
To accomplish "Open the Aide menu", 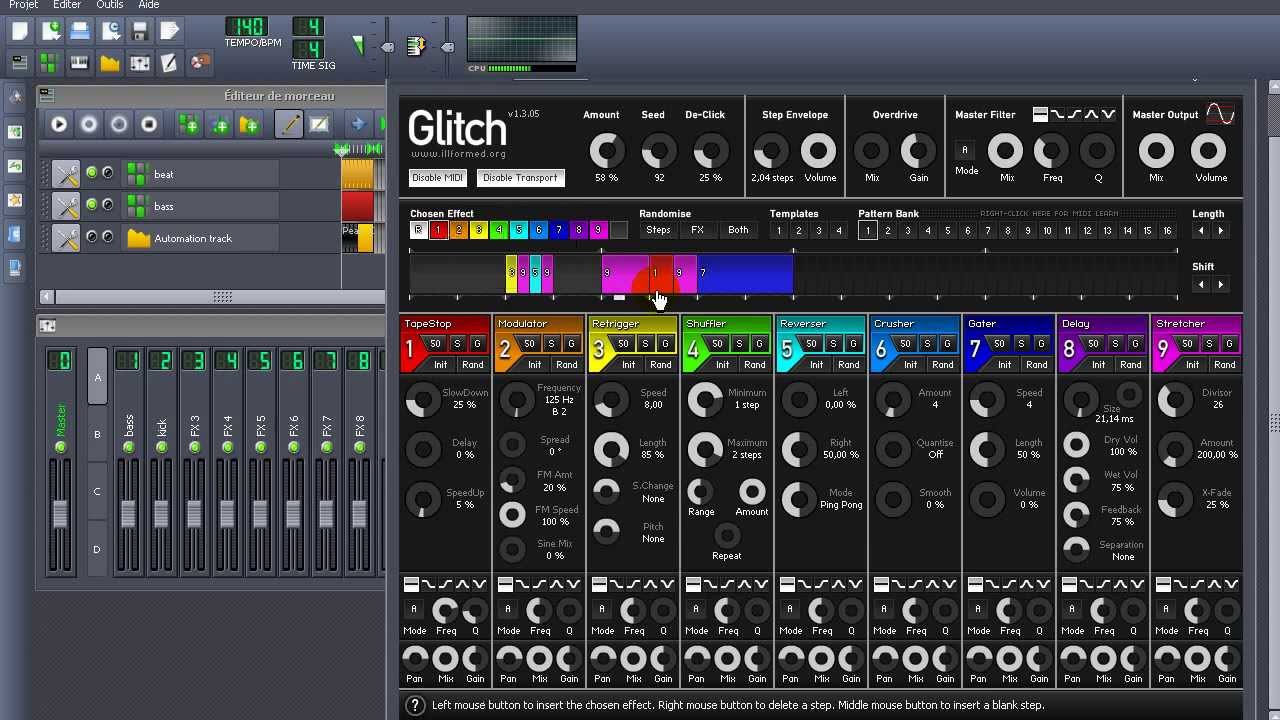I will click(x=148, y=5).
